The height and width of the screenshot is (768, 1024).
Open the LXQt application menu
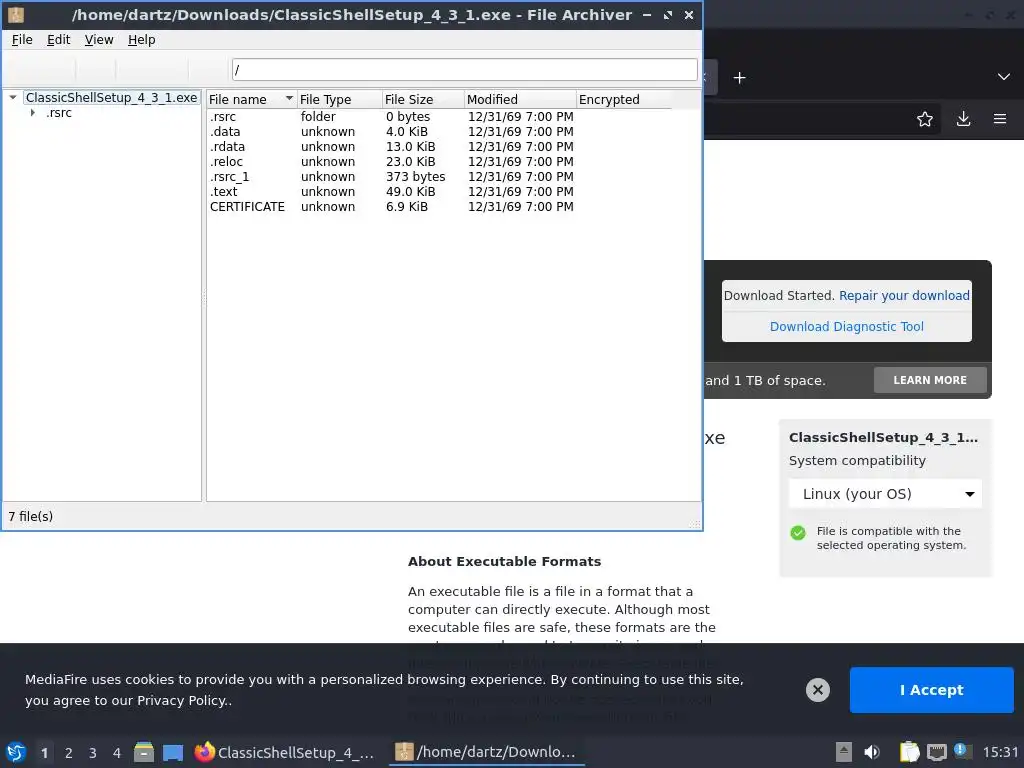[x=16, y=752]
